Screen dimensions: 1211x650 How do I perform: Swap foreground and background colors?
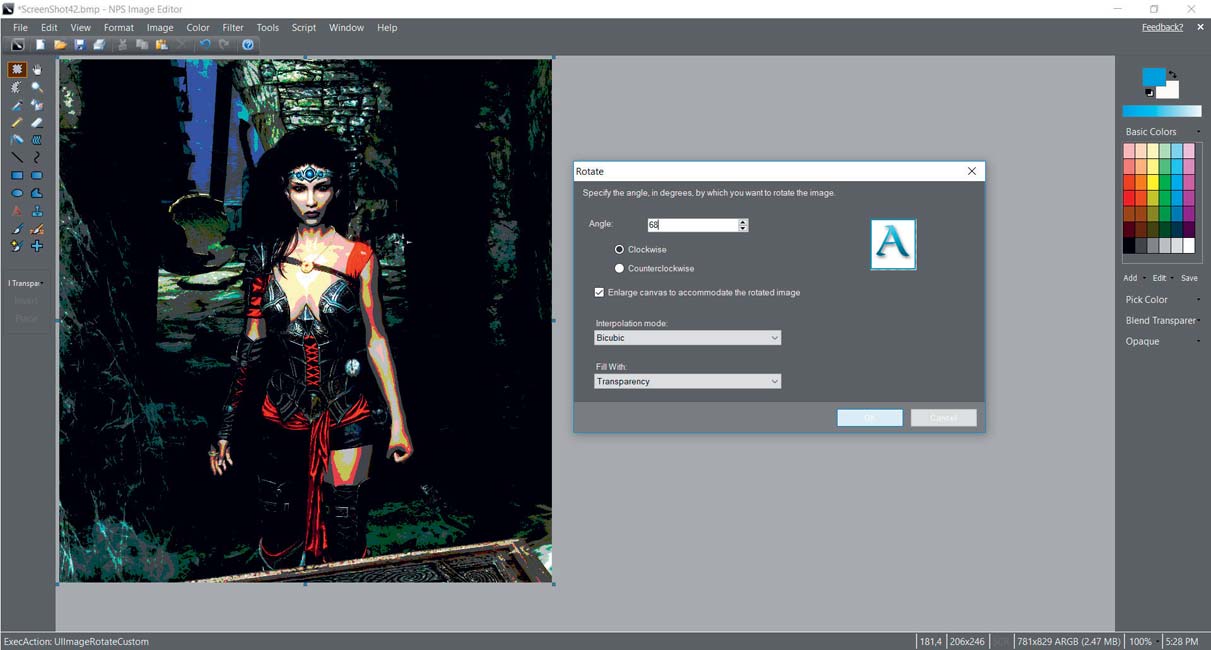point(1172,74)
